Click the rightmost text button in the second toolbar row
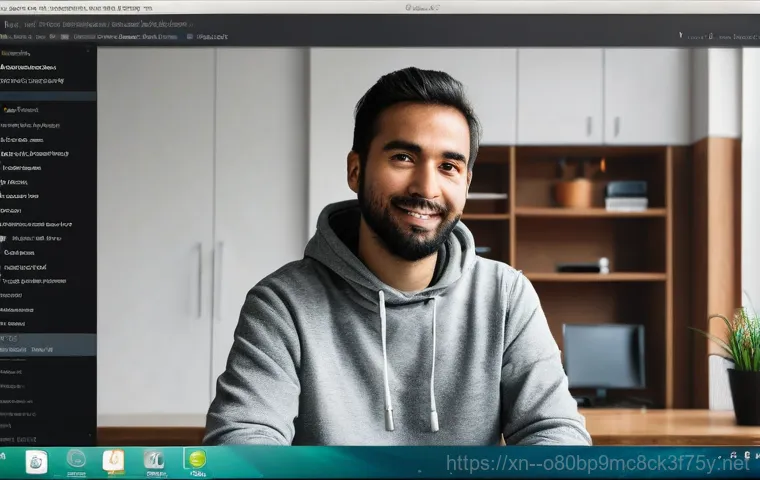Viewport: 760px width, 480px height. click(212, 37)
